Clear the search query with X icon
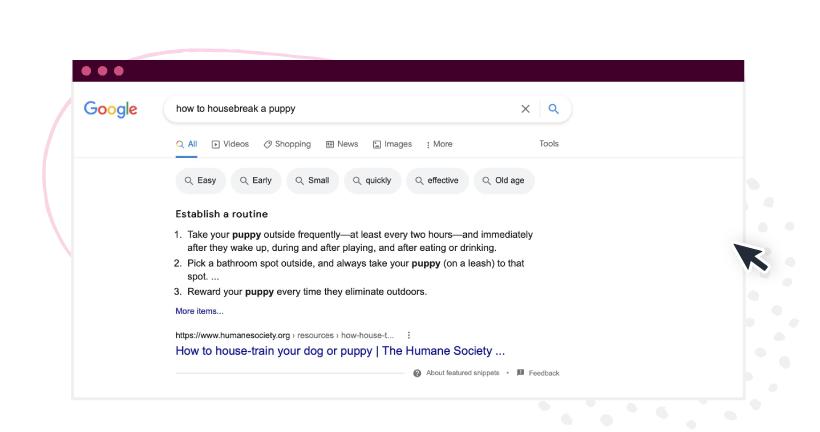This screenshot has width=820, height=432. (x=525, y=109)
